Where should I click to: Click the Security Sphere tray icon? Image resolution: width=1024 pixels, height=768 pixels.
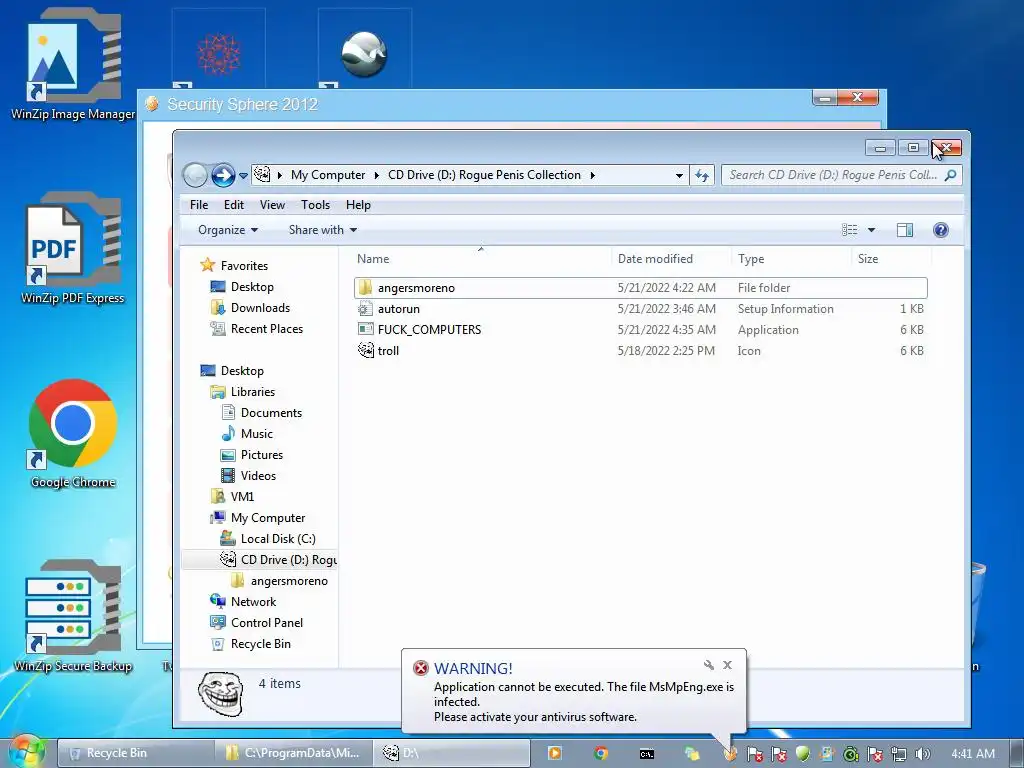[731, 754]
